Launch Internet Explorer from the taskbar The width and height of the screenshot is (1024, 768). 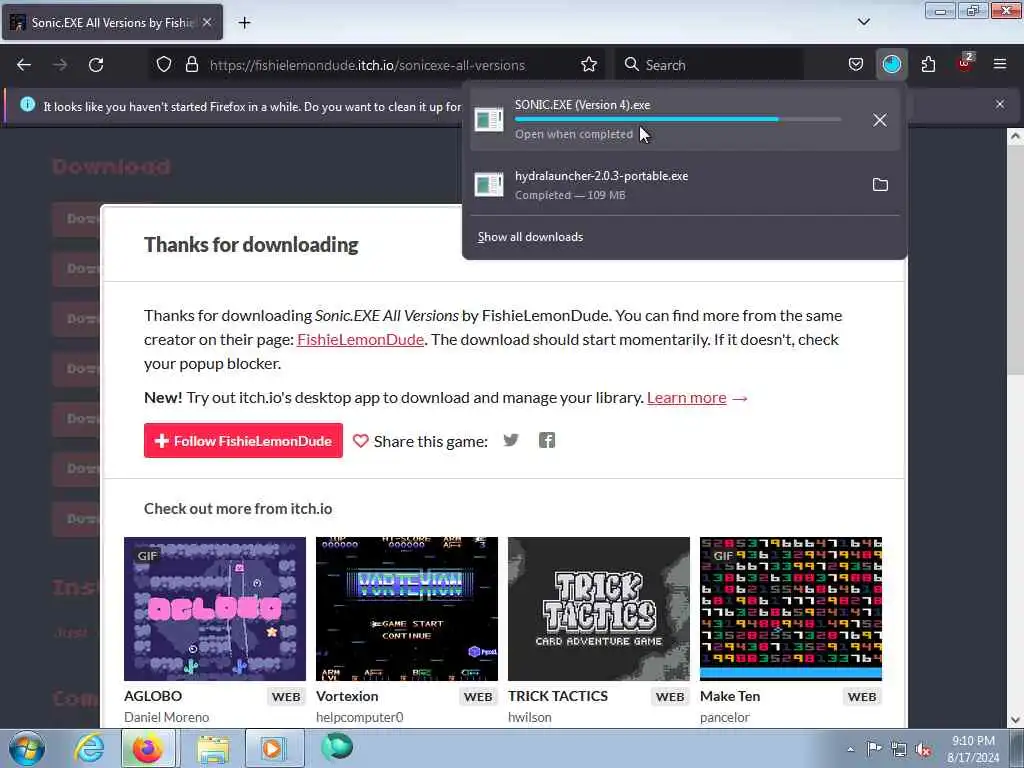point(89,748)
